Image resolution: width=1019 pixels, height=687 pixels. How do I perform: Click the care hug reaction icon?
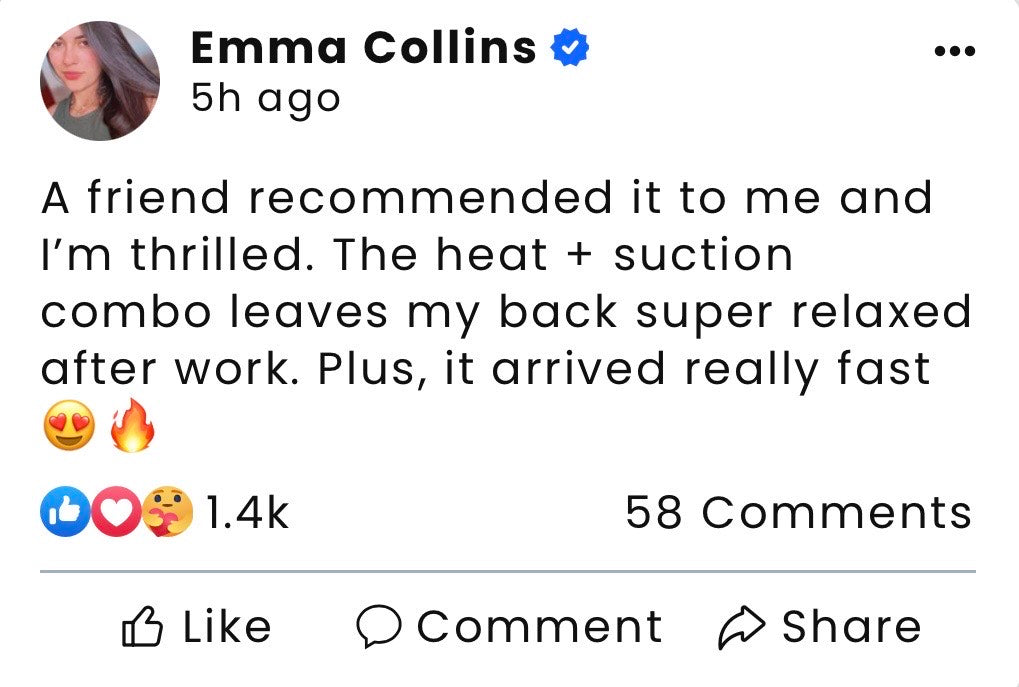coord(165,513)
